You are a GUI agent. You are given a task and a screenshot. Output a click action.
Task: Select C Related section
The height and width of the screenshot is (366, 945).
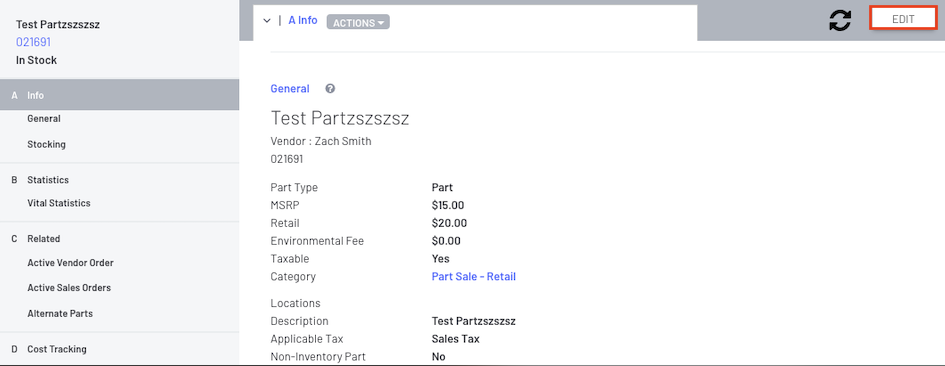pos(119,239)
